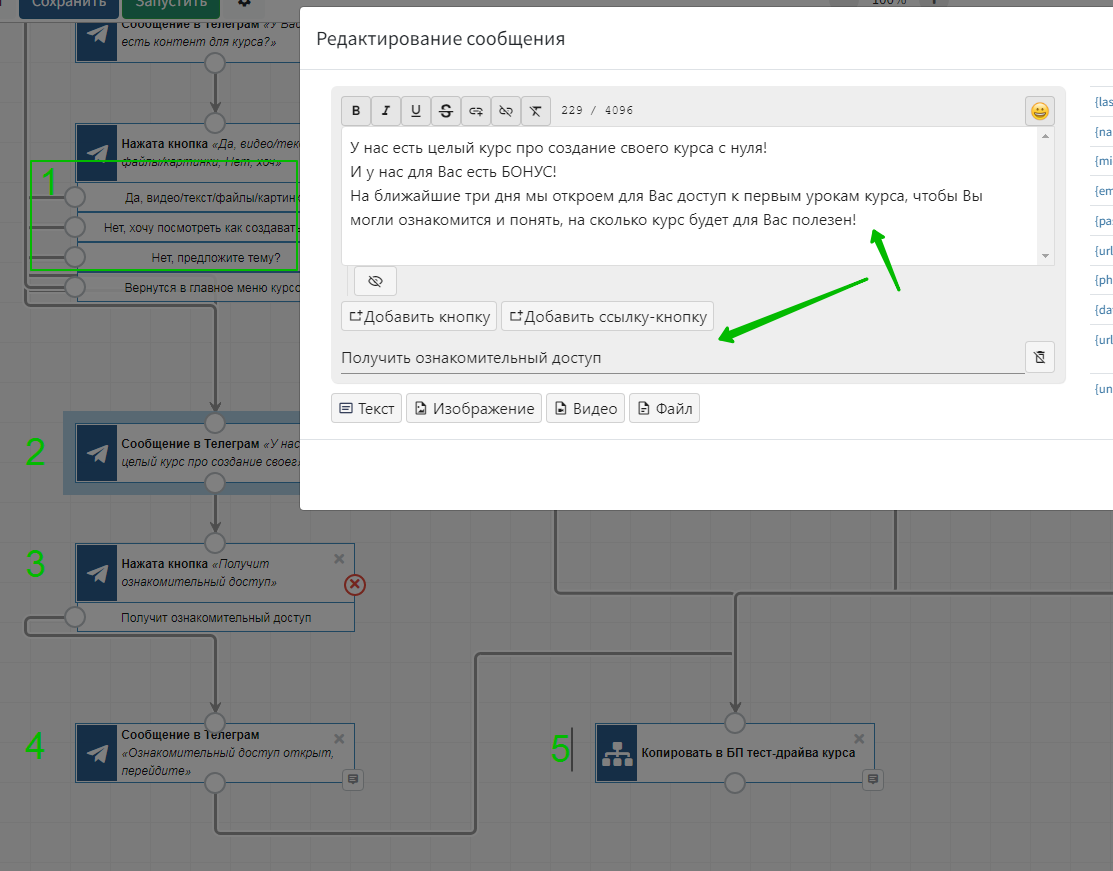The height and width of the screenshot is (871, 1113).
Task: Toggle the crossed-eye preview visibility button
Action: [375, 282]
